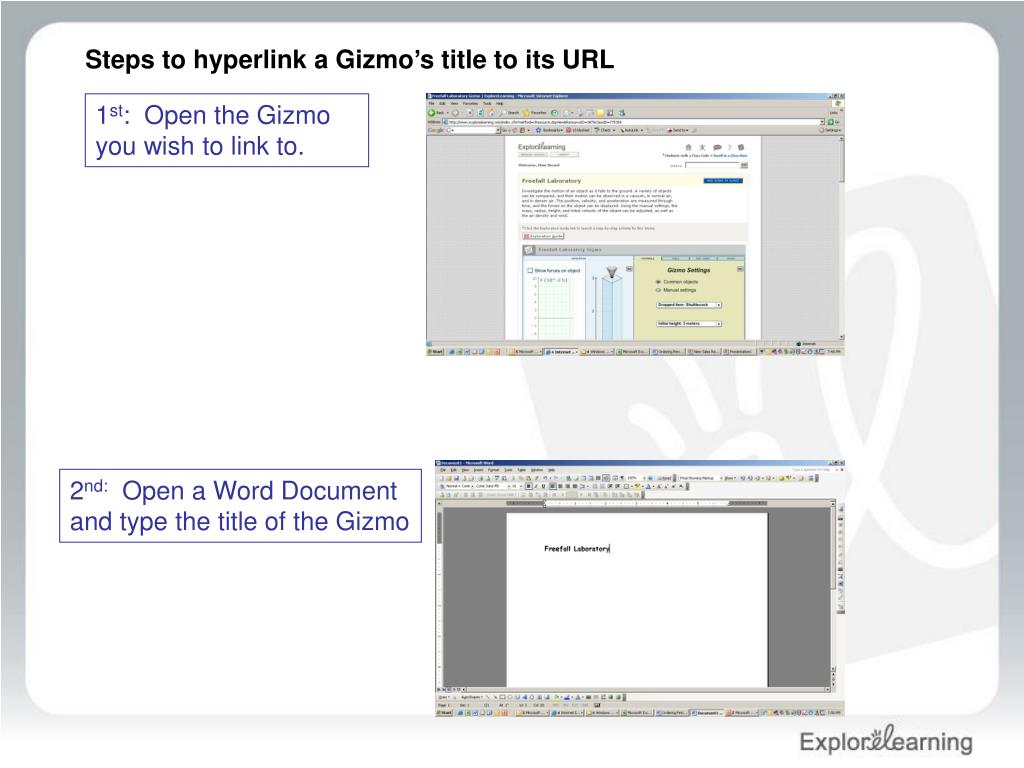Viewport: 1024px width, 768px height.
Task: Click the highlight color button in Word's toolbar
Action: coord(637,486)
